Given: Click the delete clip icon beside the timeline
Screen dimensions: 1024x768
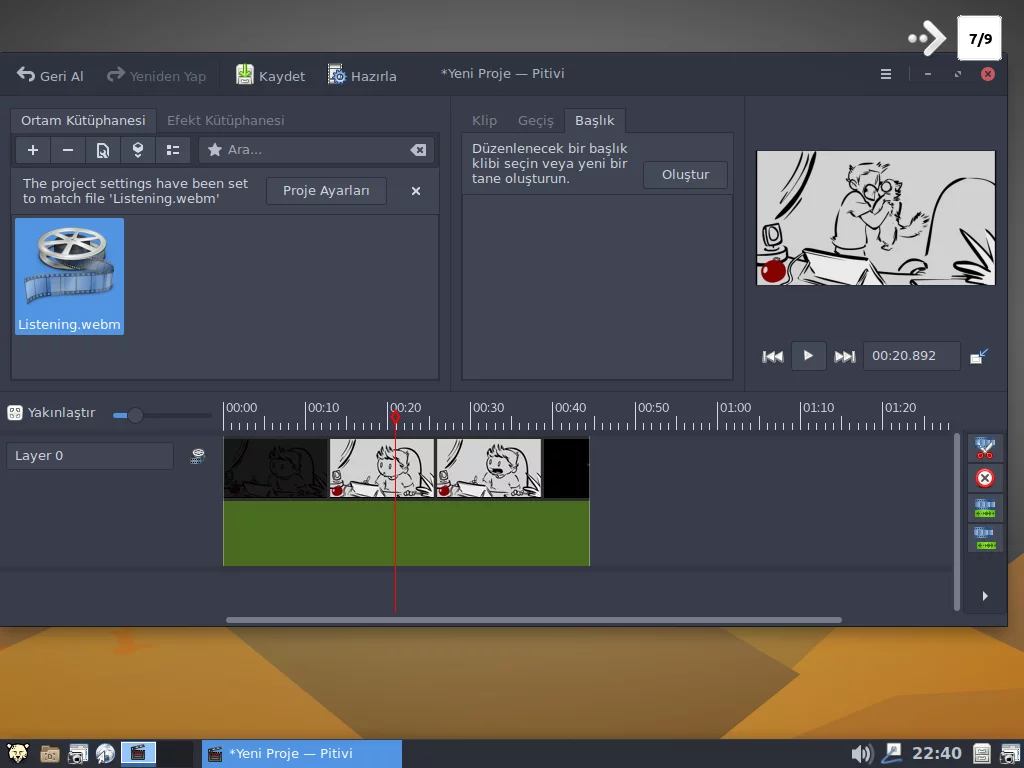Looking at the screenshot, I should [985, 478].
